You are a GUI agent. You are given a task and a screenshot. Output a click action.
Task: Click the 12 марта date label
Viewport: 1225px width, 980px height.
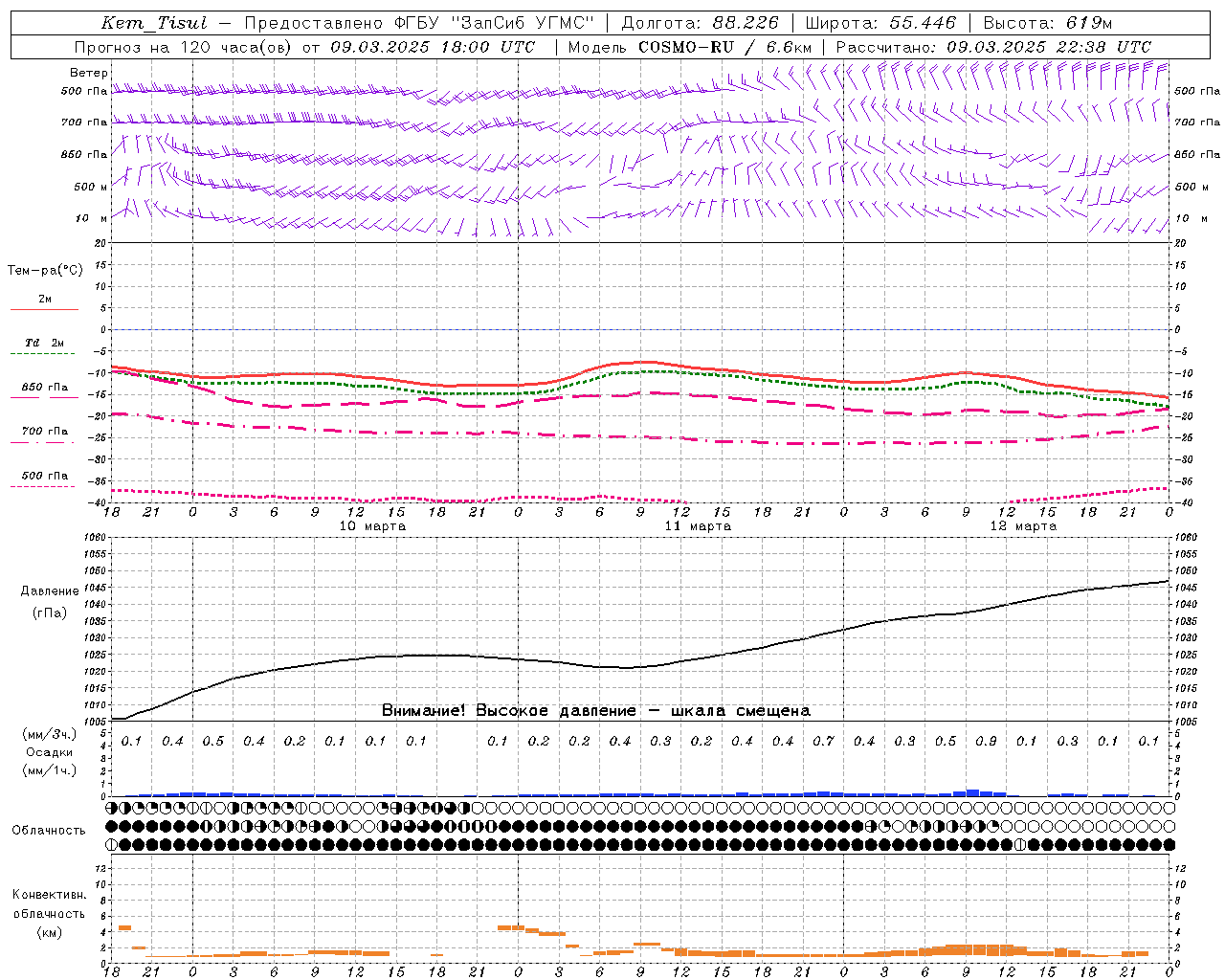point(1023,526)
